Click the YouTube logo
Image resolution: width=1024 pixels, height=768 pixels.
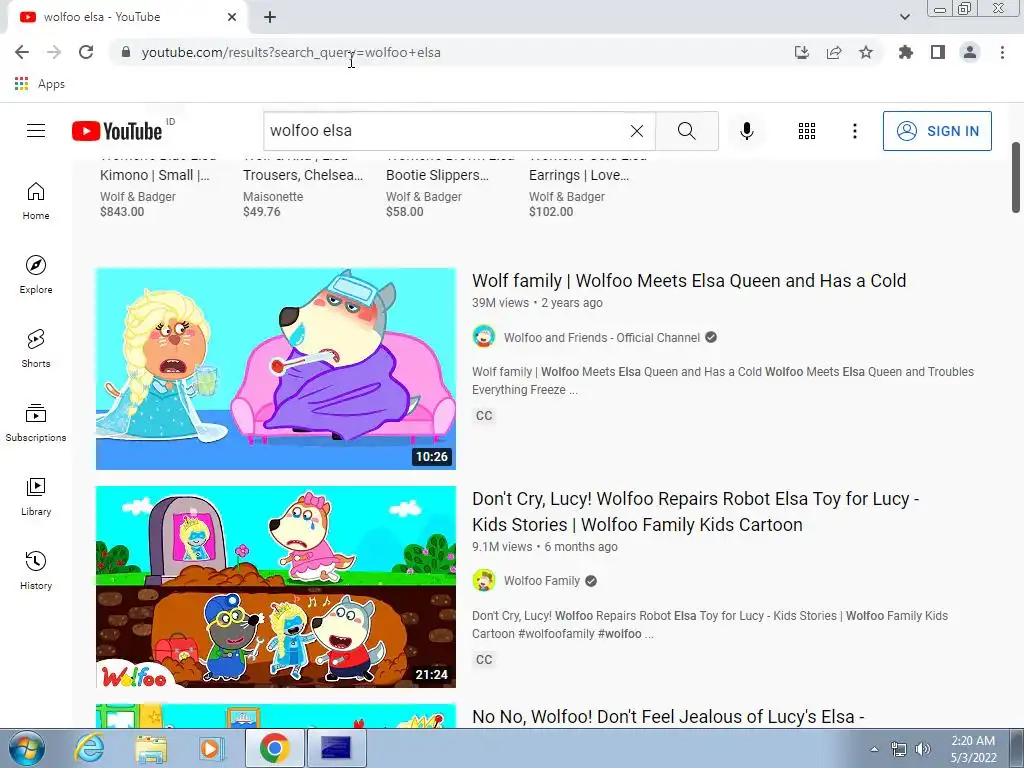point(118,131)
